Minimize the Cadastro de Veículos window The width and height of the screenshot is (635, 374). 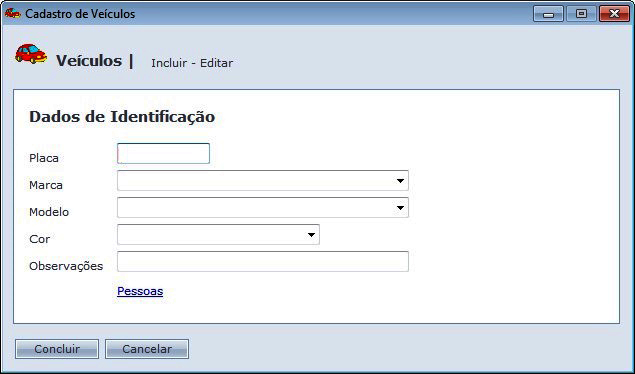tap(548, 14)
